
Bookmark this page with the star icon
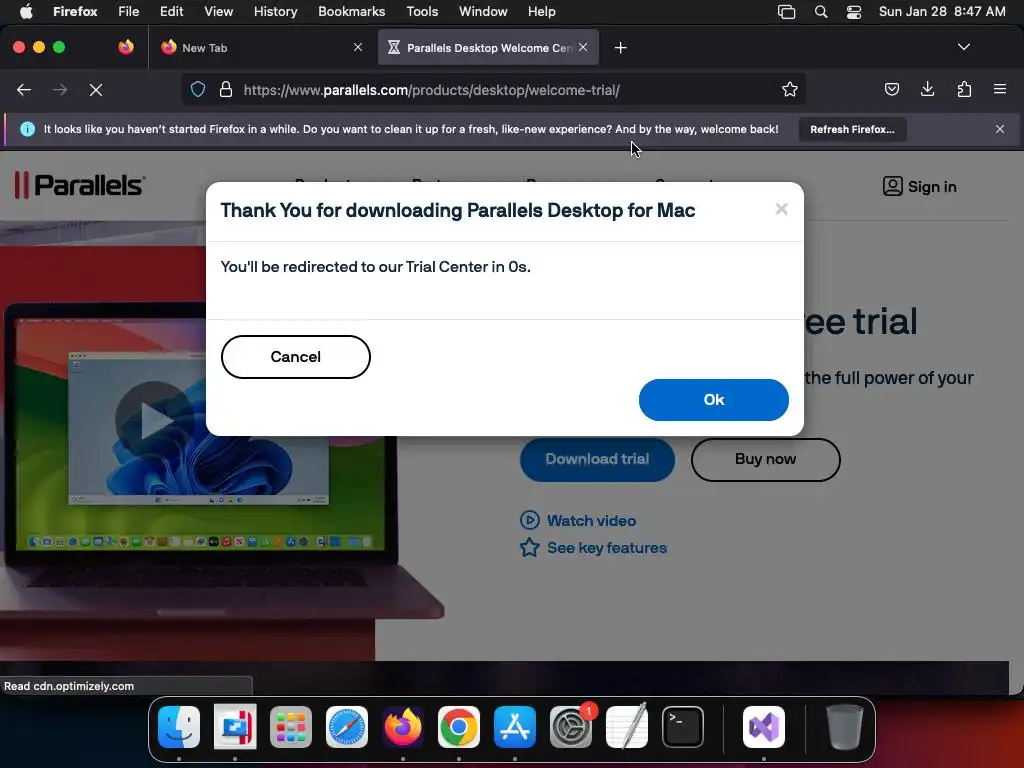pos(790,89)
